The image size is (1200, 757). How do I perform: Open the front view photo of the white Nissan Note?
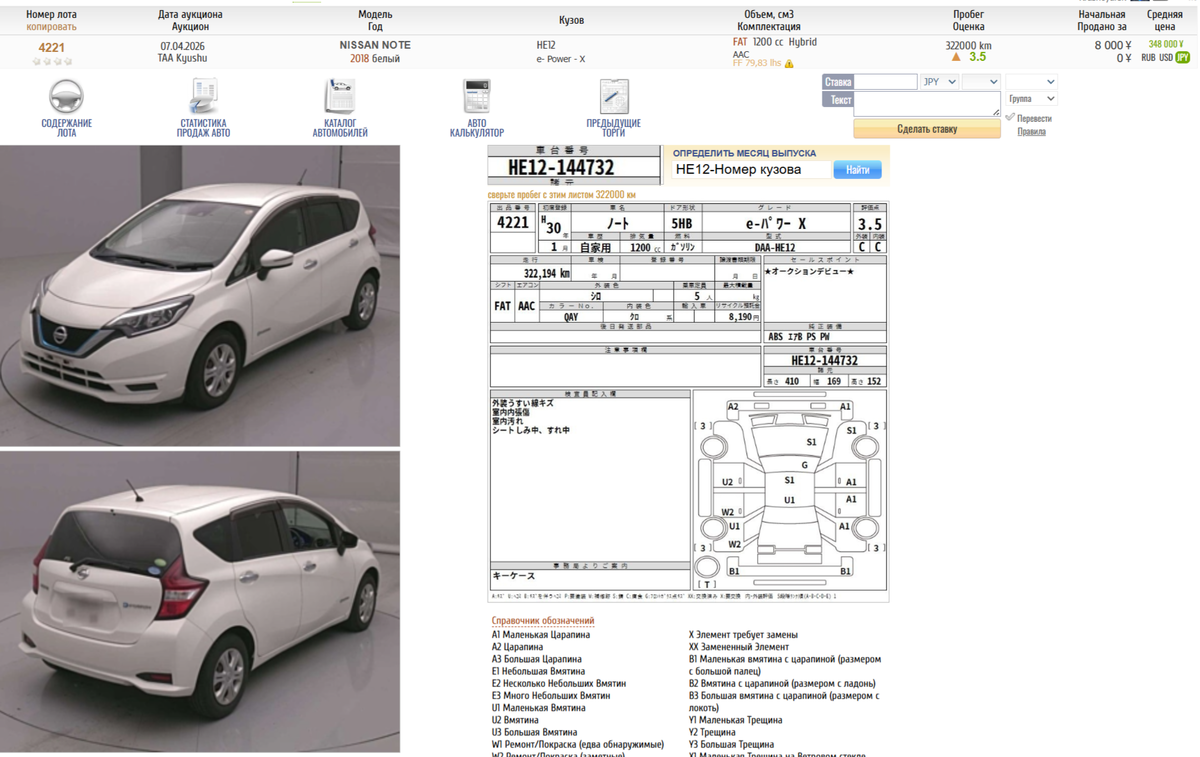(200, 295)
